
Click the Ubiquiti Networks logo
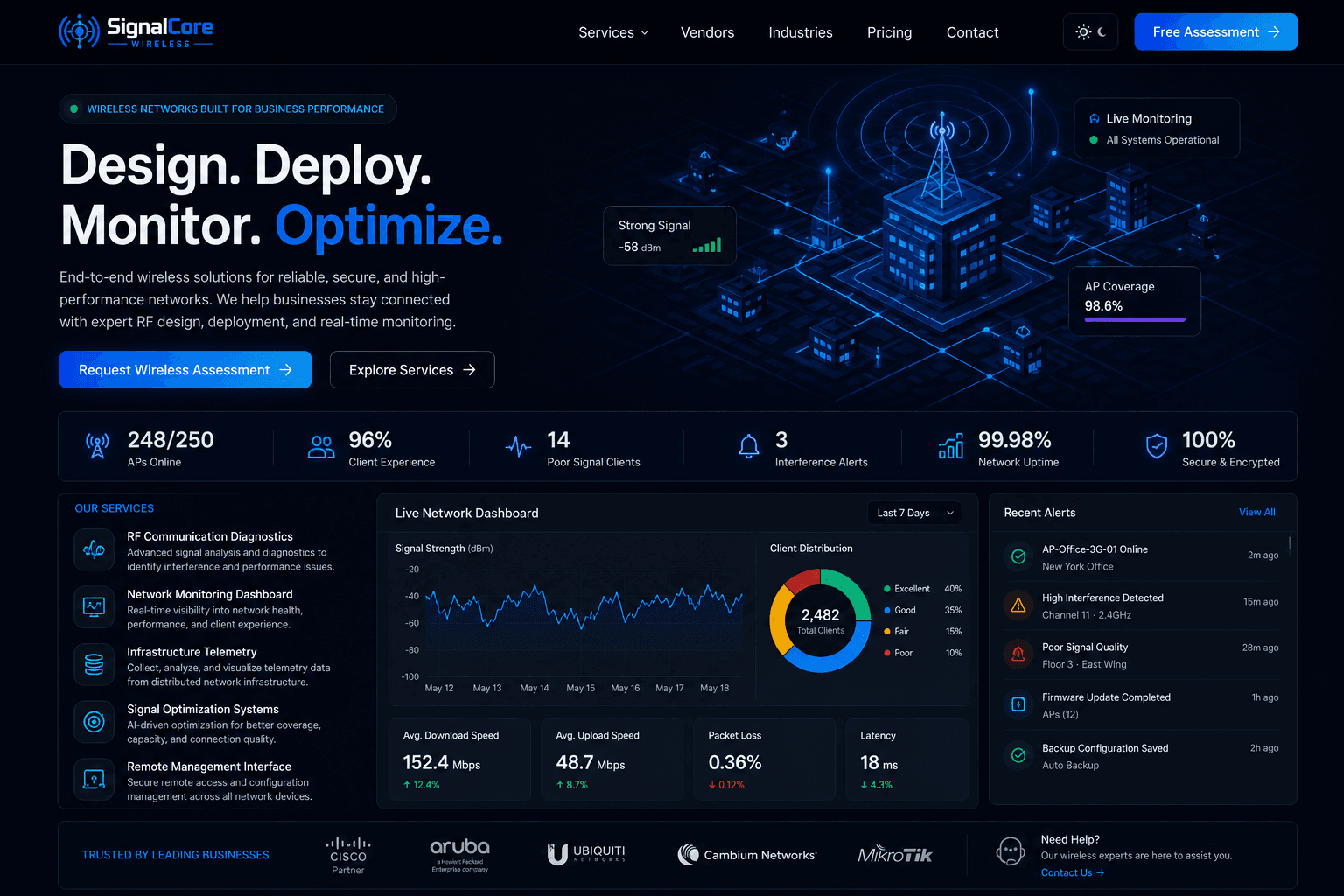tap(587, 854)
